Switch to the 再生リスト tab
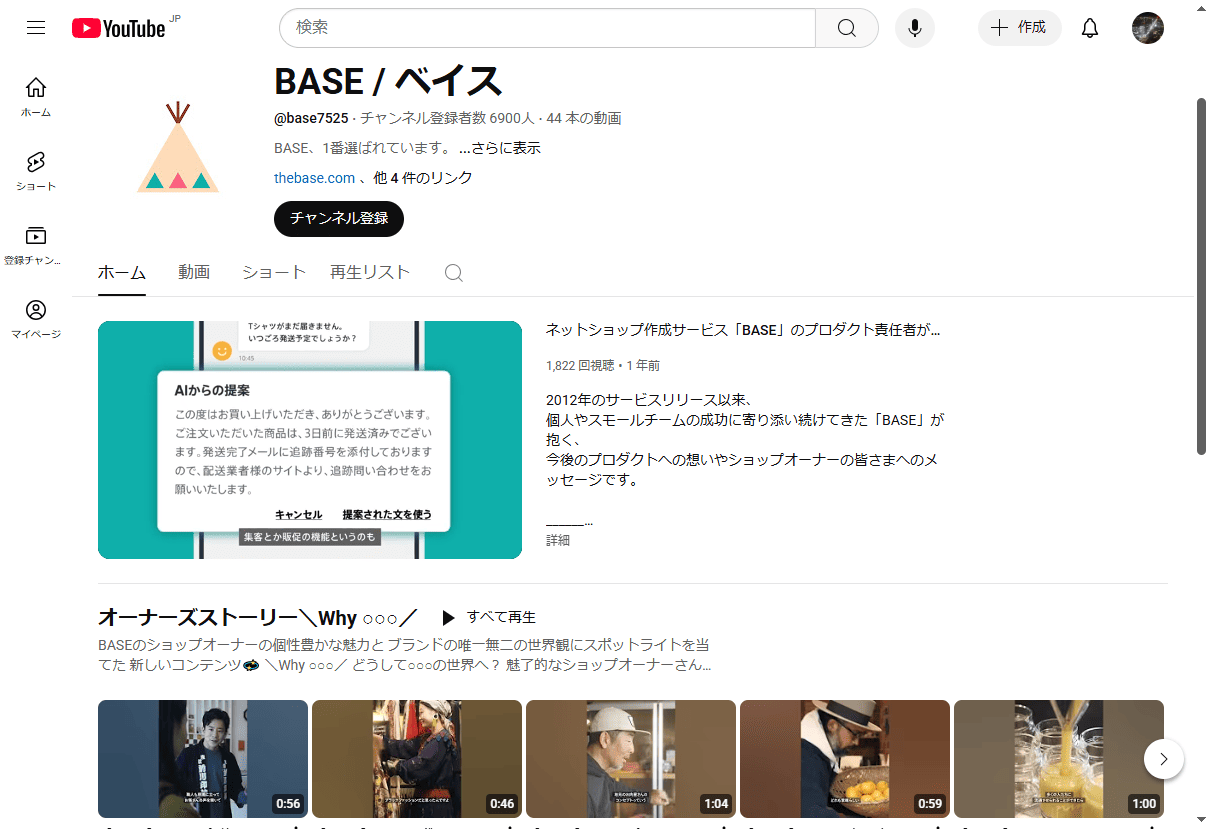Image resolution: width=1209 pixels, height=829 pixels. point(370,273)
